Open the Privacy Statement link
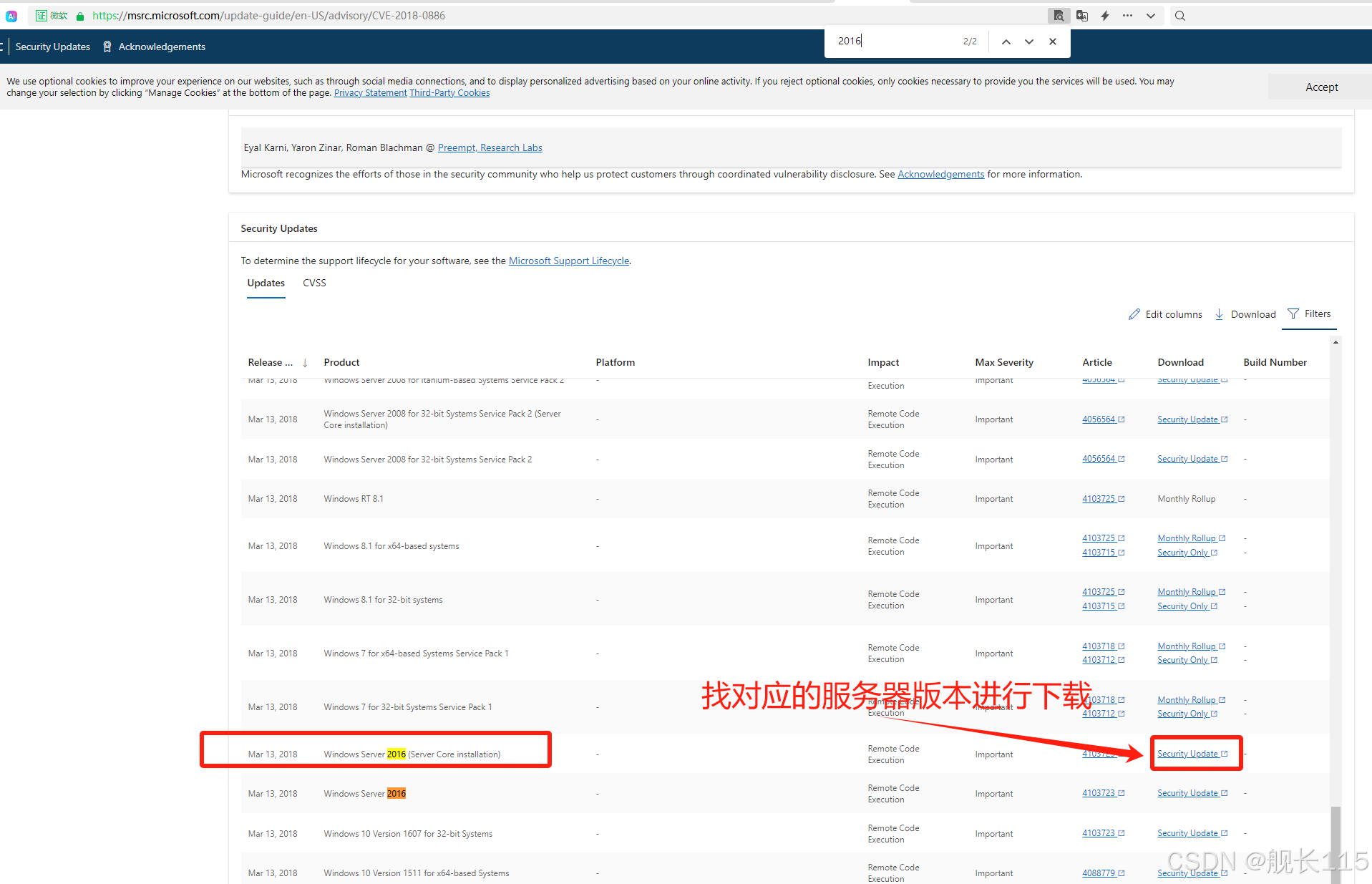1372x884 pixels. [370, 93]
